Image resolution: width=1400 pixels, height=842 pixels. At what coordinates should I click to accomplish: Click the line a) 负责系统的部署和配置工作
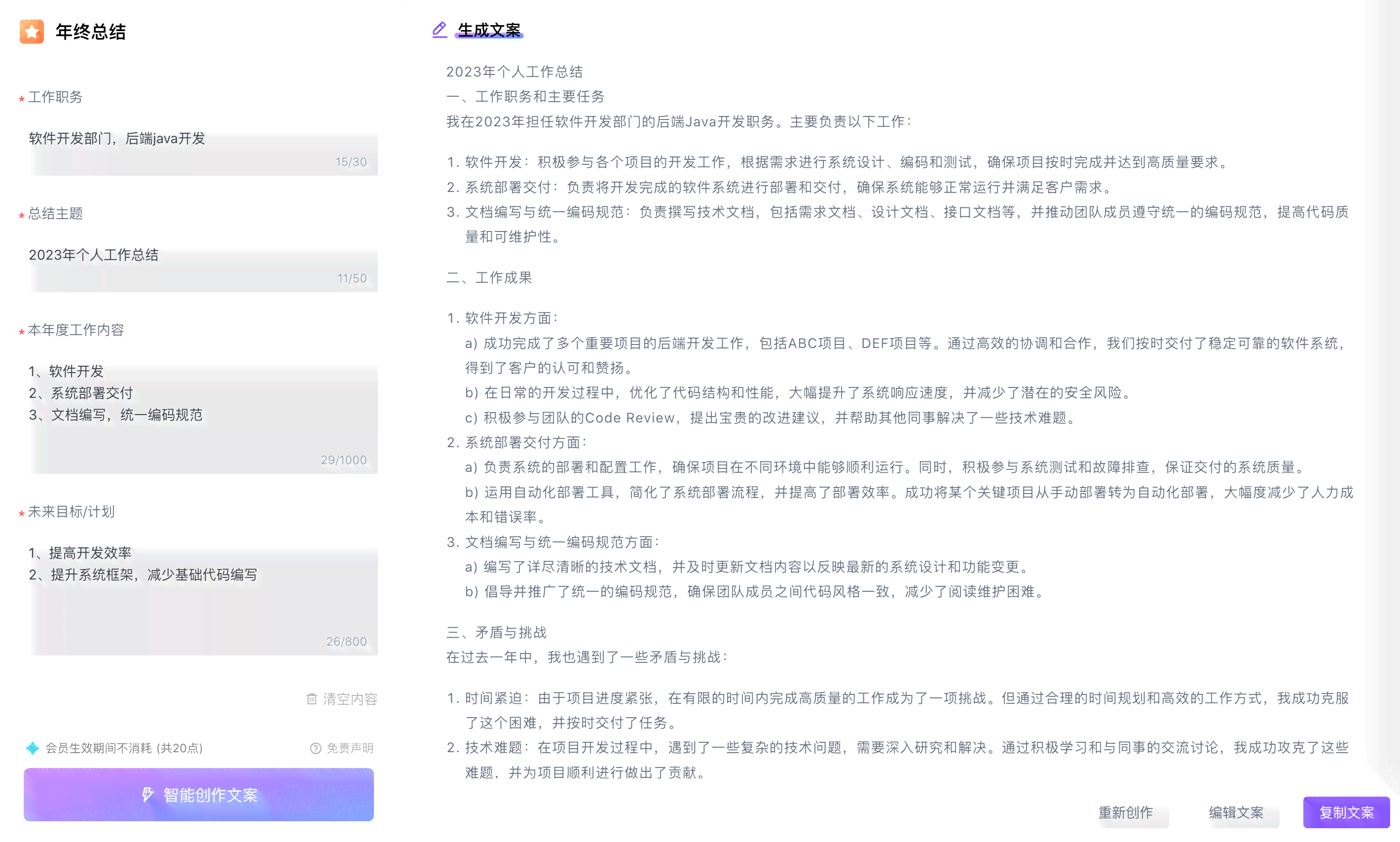(885, 467)
